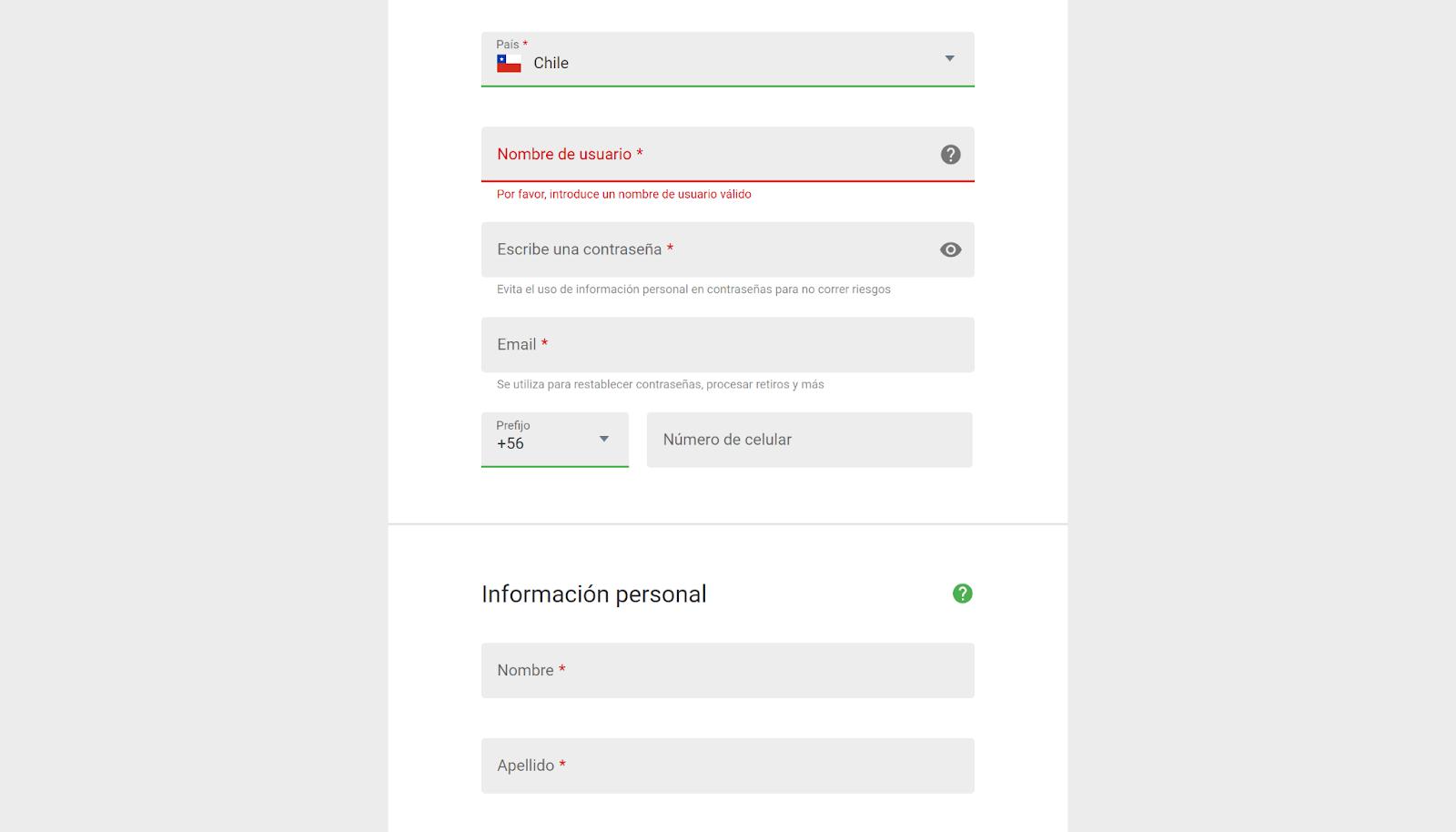Click the Escribe una contraseña field
The image size is (1456, 832).
coord(727,249)
